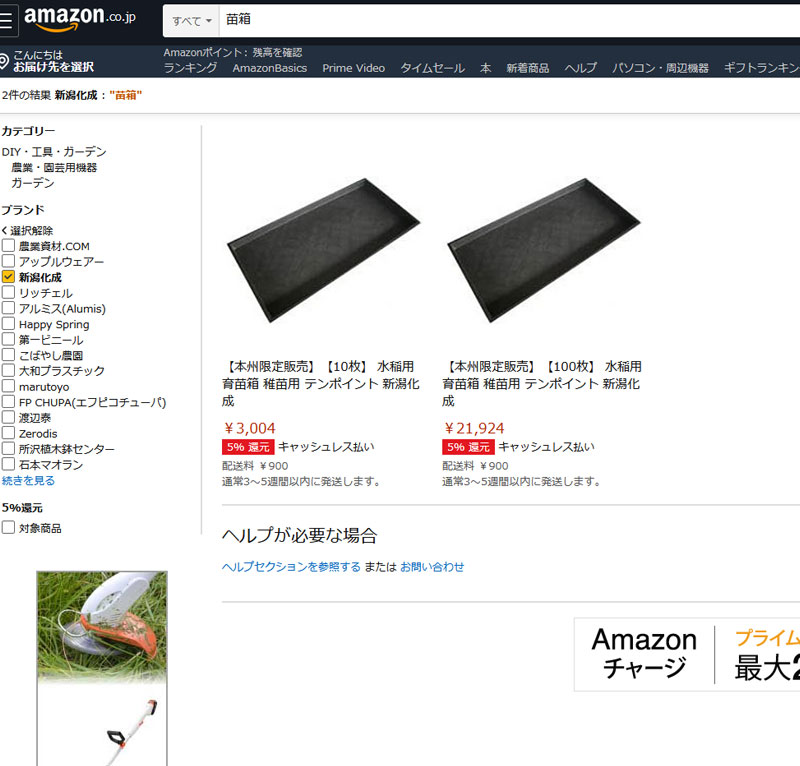
Task: Click the Amazon.co.jp logo
Action: 80,18
